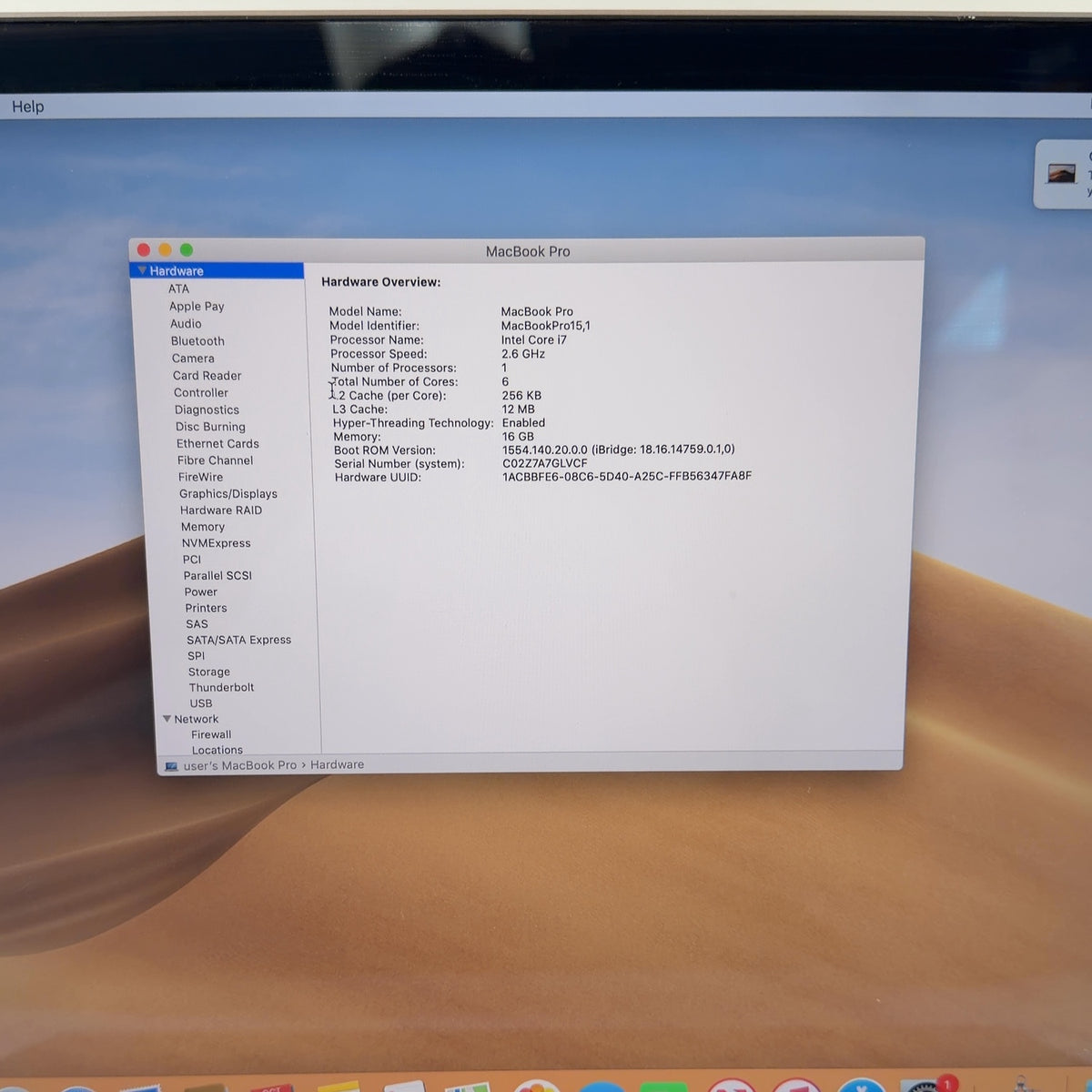Viewport: 1092px width, 1092px height.
Task: Show SATA/SATA Express information
Action: tap(239, 640)
